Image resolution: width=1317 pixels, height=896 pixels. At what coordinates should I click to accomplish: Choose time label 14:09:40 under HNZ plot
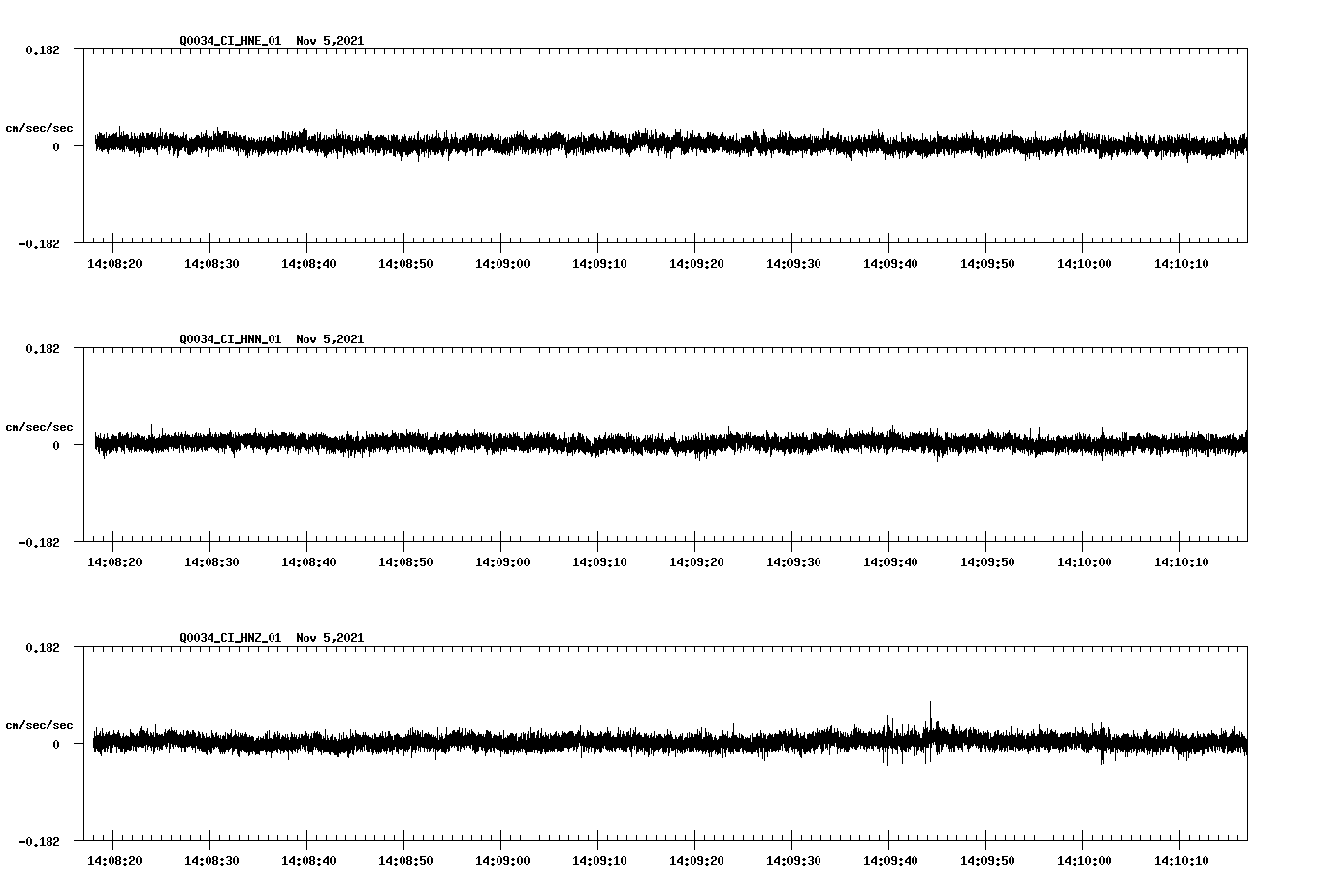point(890,860)
